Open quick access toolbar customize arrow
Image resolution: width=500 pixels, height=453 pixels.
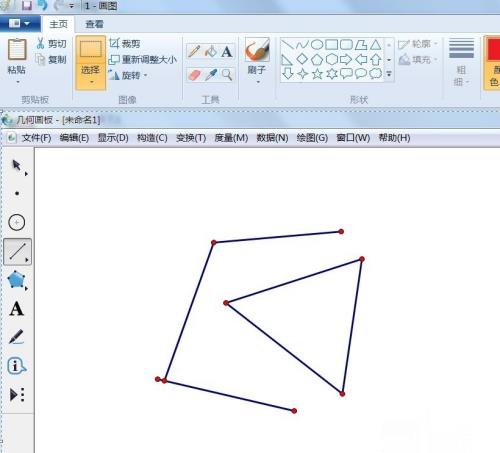pyautogui.click(x=71, y=6)
